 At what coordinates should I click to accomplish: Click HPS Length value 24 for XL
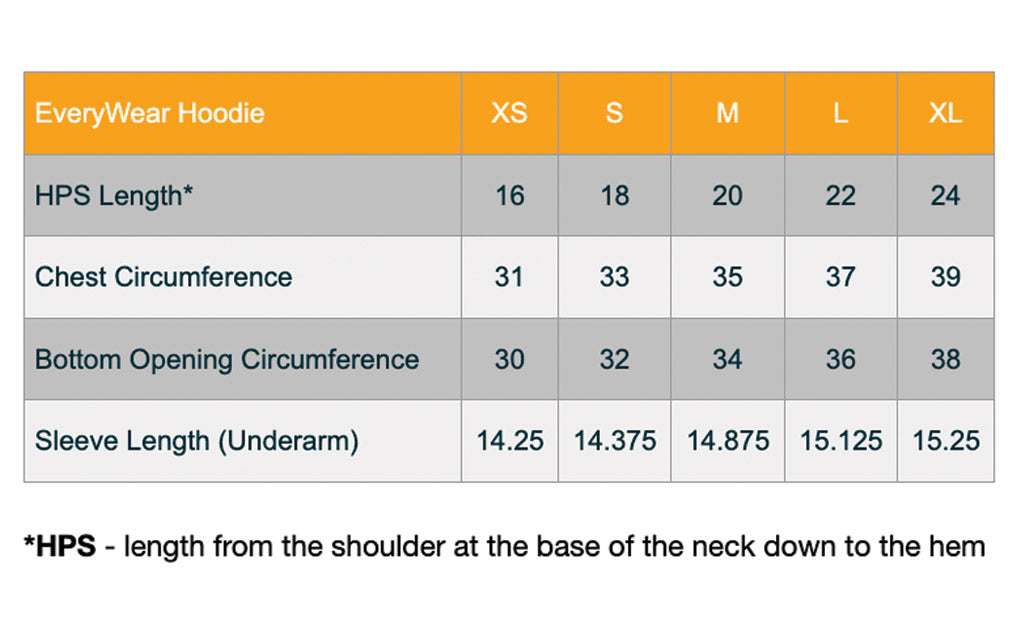click(x=946, y=195)
